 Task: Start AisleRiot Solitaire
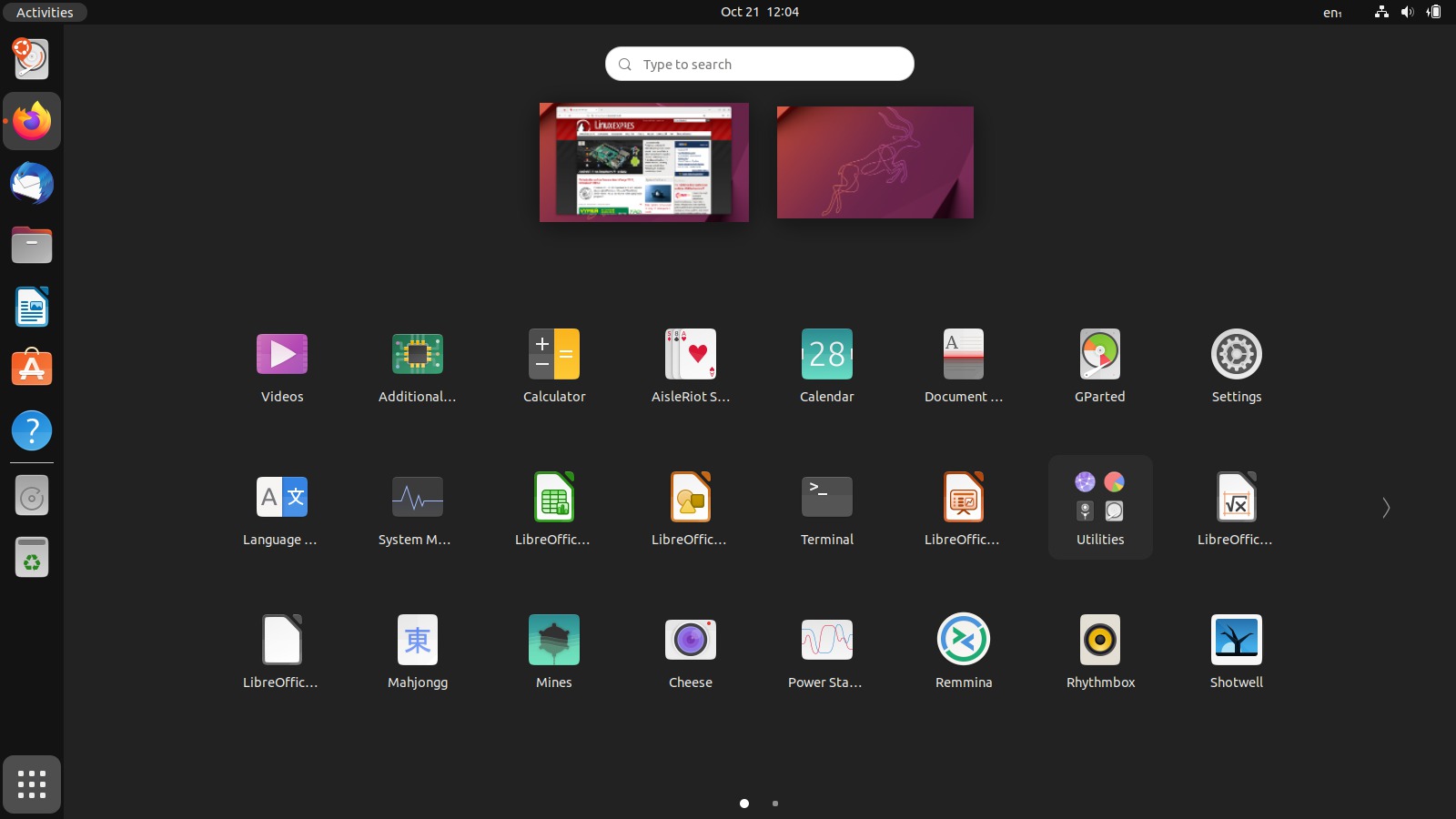[x=691, y=366]
